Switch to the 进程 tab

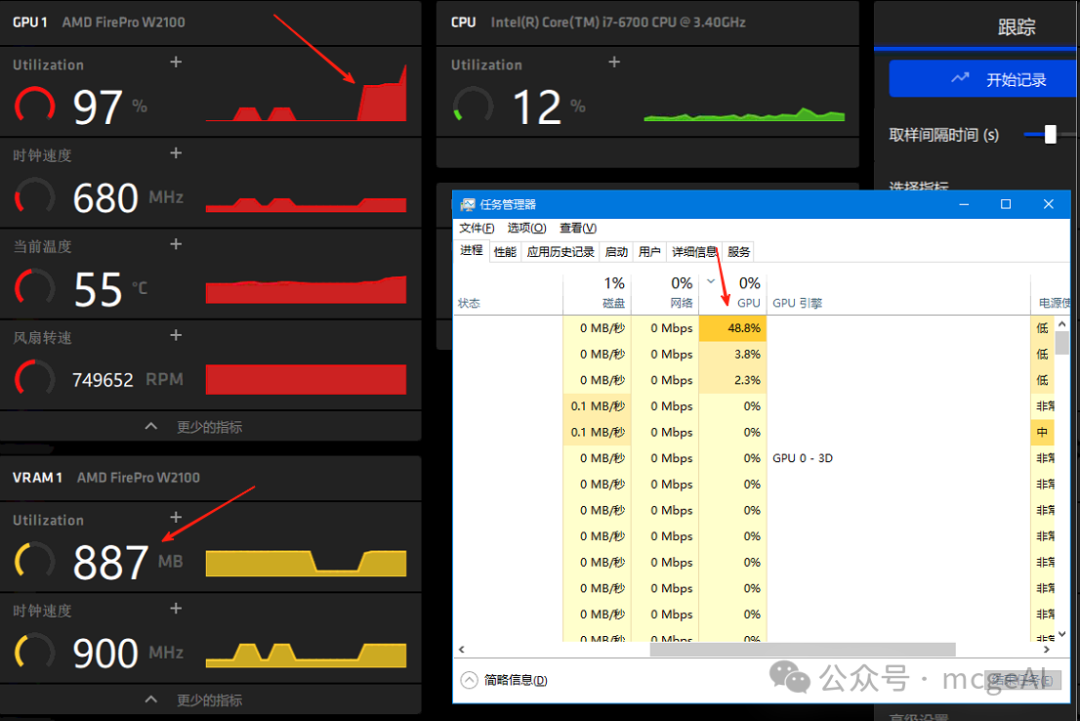point(471,251)
